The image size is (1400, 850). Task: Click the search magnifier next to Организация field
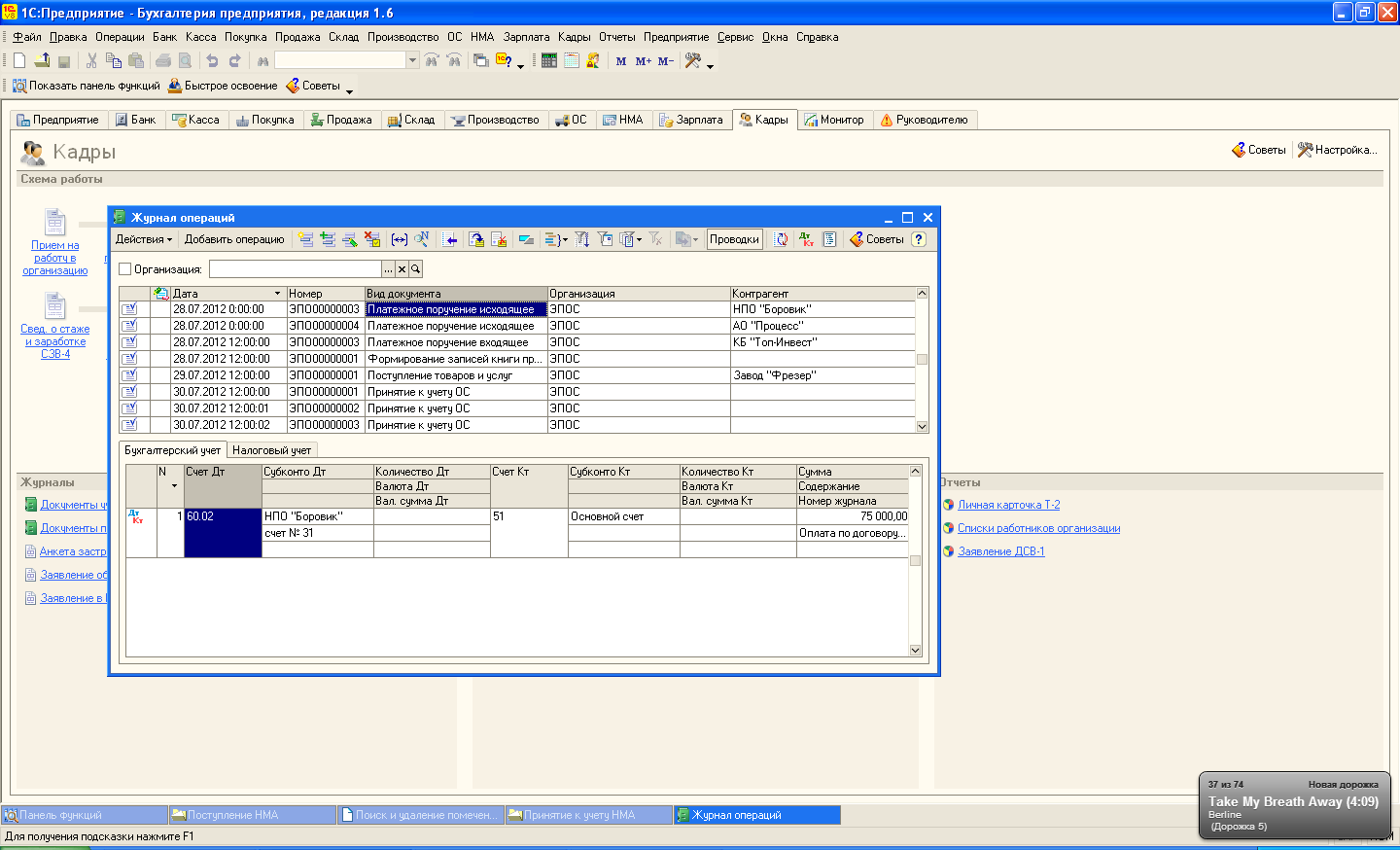(x=415, y=269)
